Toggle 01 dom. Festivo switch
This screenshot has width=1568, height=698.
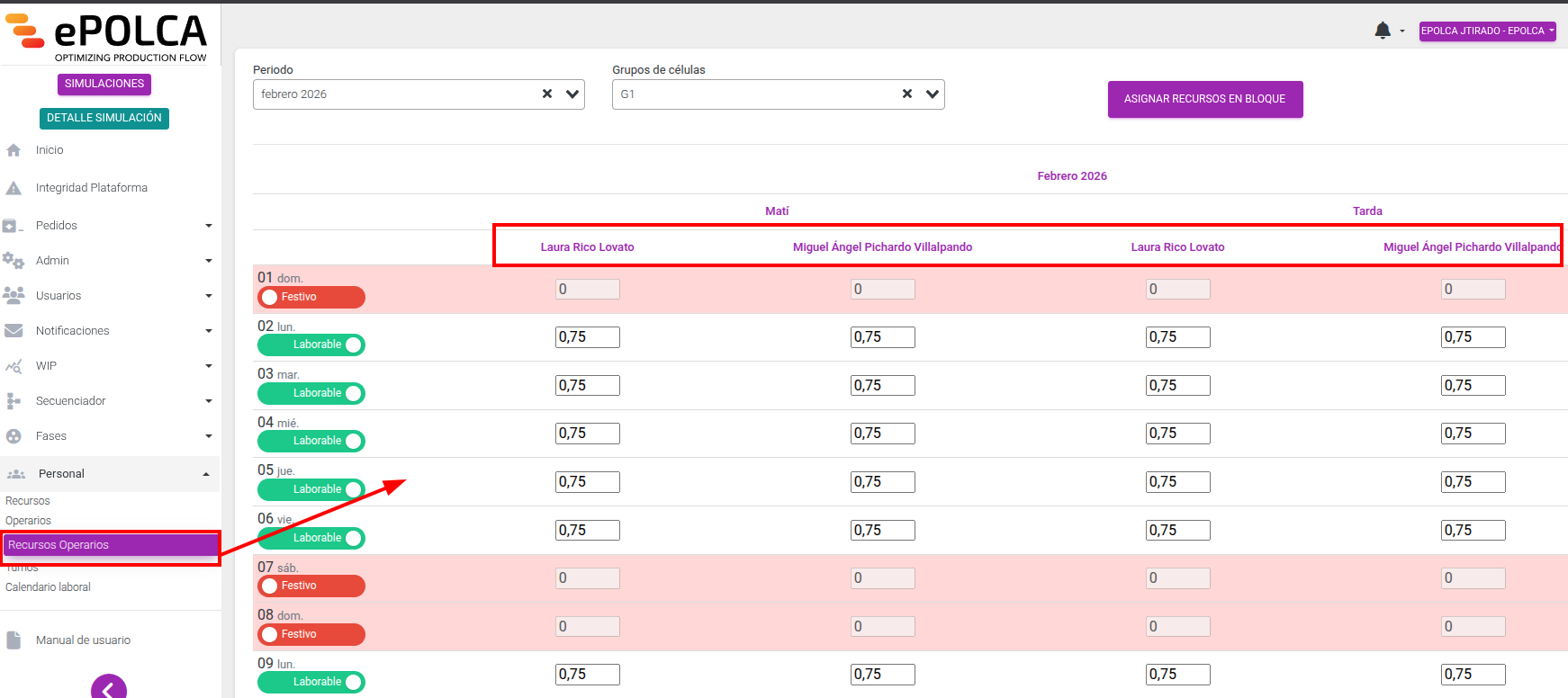[x=311, y=297]
